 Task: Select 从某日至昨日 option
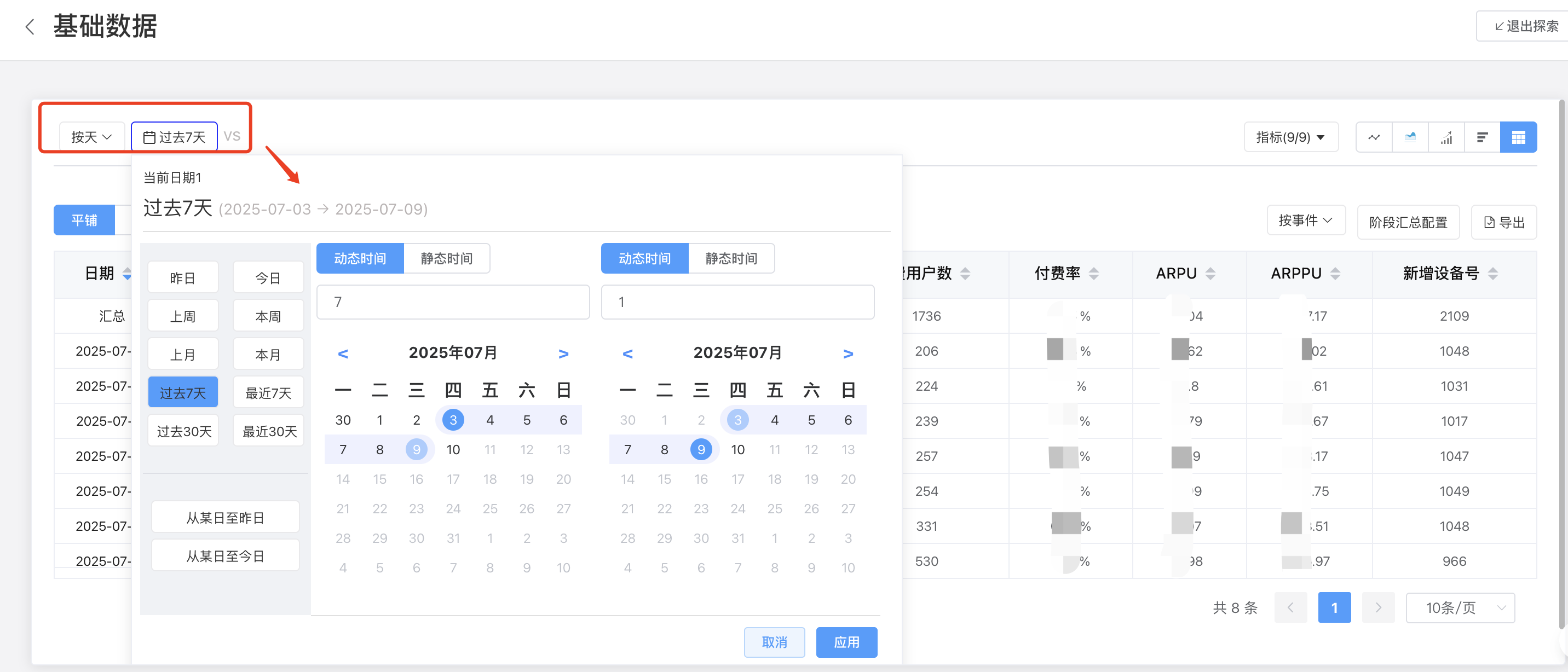pyautogui.click(x=225, y=518)
